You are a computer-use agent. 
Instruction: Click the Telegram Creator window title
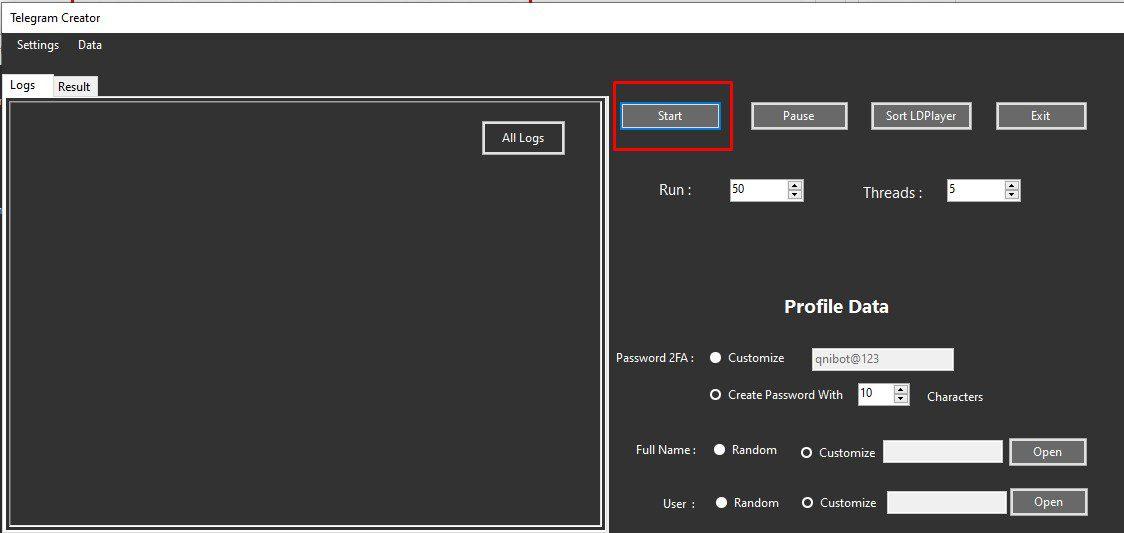55,18
